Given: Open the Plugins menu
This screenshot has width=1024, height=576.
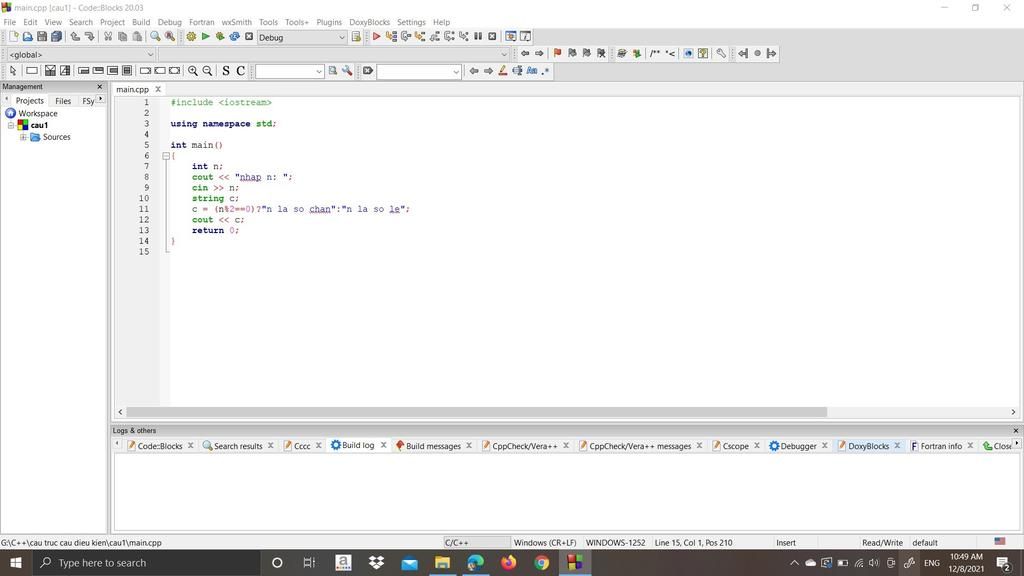Looking at the screenshot, I should click(x=329, y=22).
